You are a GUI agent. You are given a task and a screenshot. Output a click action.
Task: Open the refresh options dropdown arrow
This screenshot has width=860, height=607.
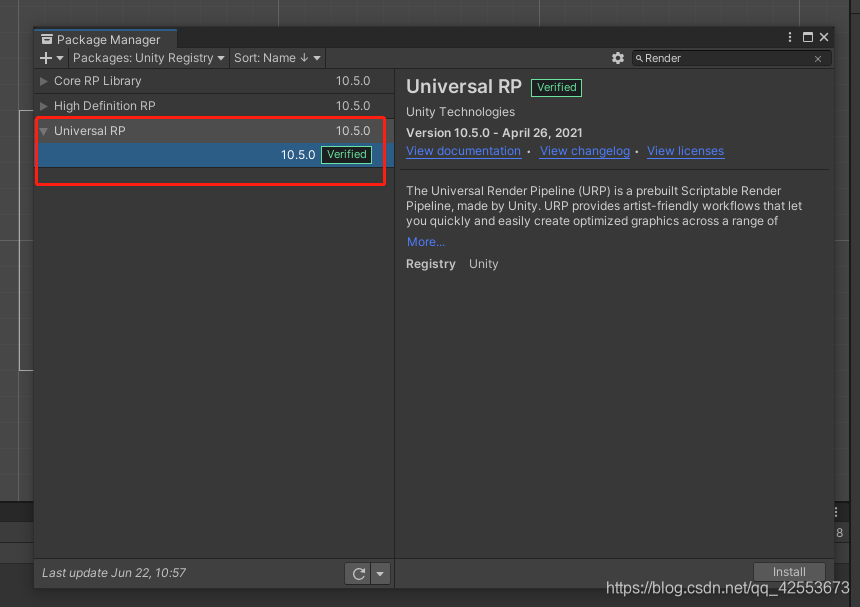pyautogui.click(x=380, y=574)
